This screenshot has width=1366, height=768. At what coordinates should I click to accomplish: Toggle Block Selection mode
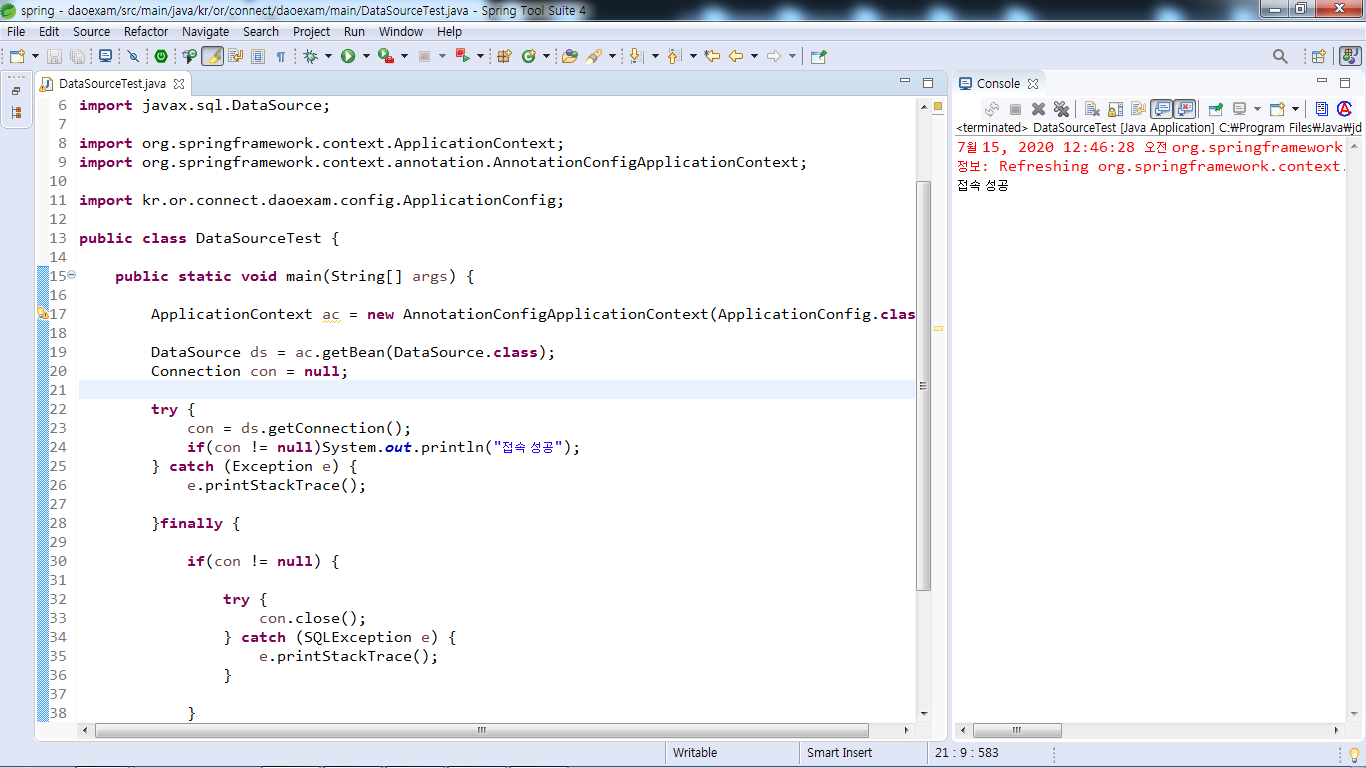tap(258, 57)
